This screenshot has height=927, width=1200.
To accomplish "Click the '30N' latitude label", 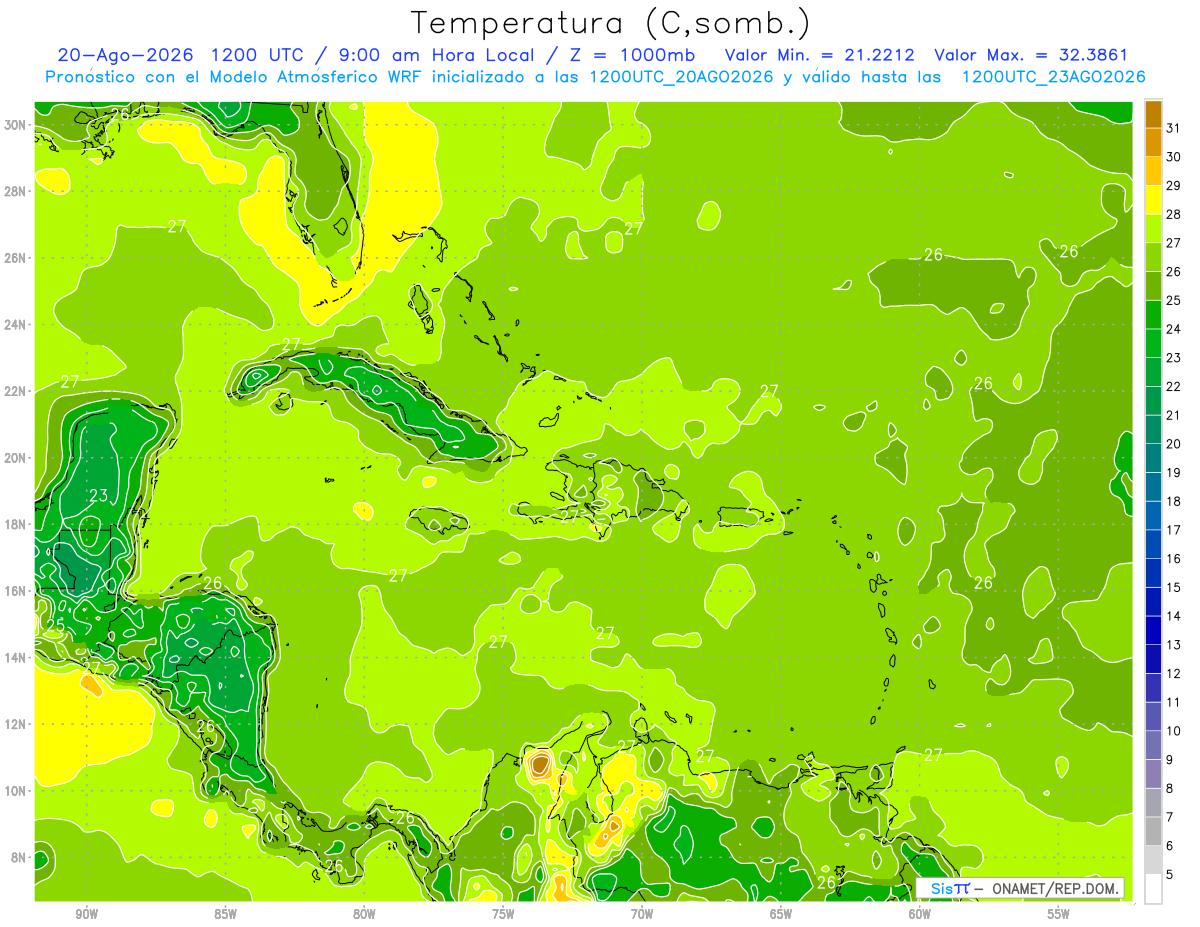I will (x=14, y=124).
